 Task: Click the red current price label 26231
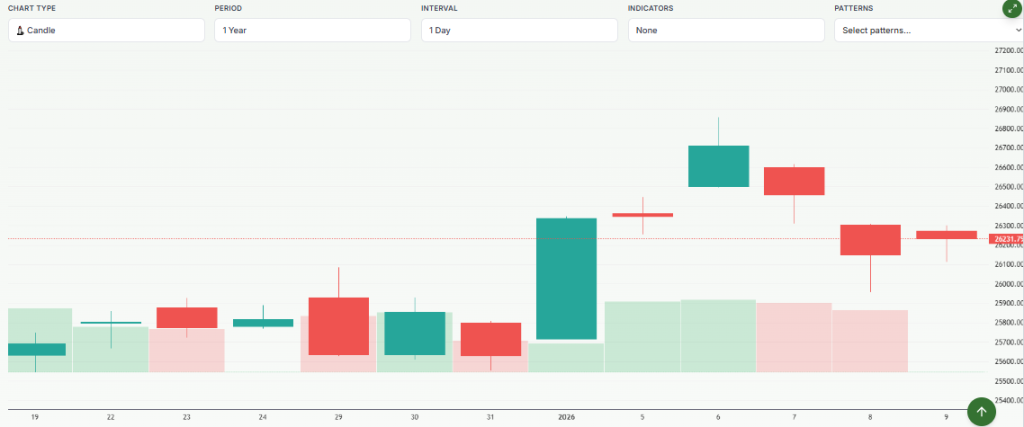1006,239
